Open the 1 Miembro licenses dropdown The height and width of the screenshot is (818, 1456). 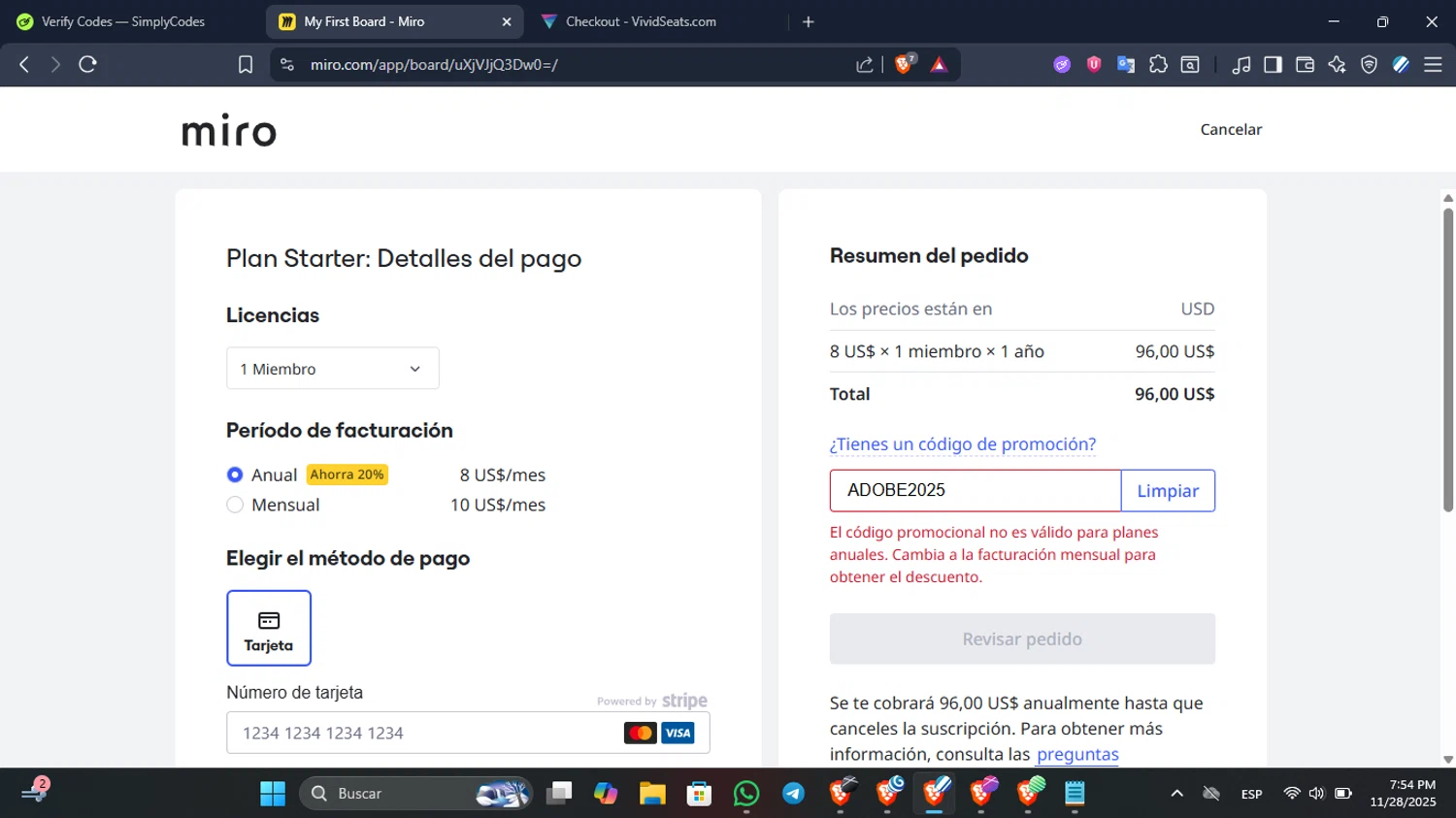pyautogui.click(x=333, y=369)
